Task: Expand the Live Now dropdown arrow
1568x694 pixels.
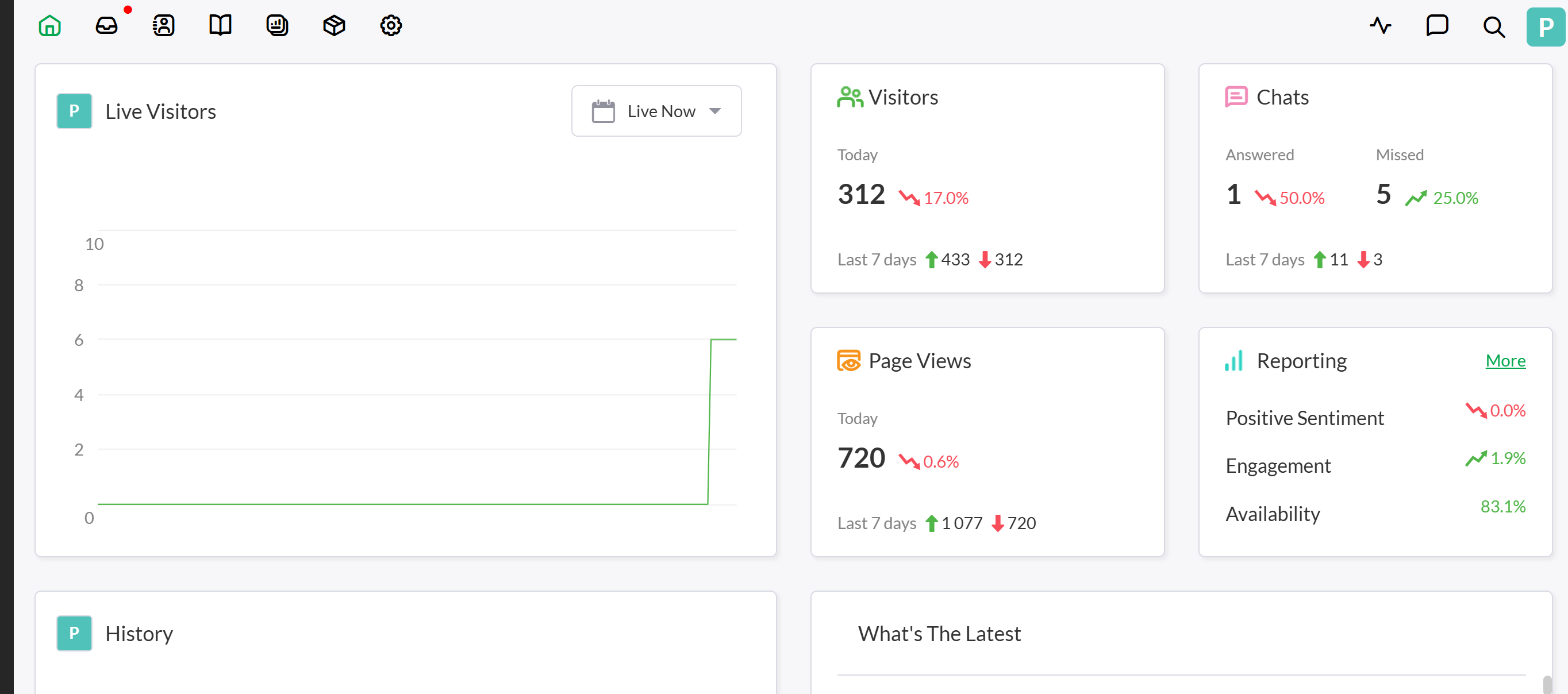Action: click(x=715, y=111)
